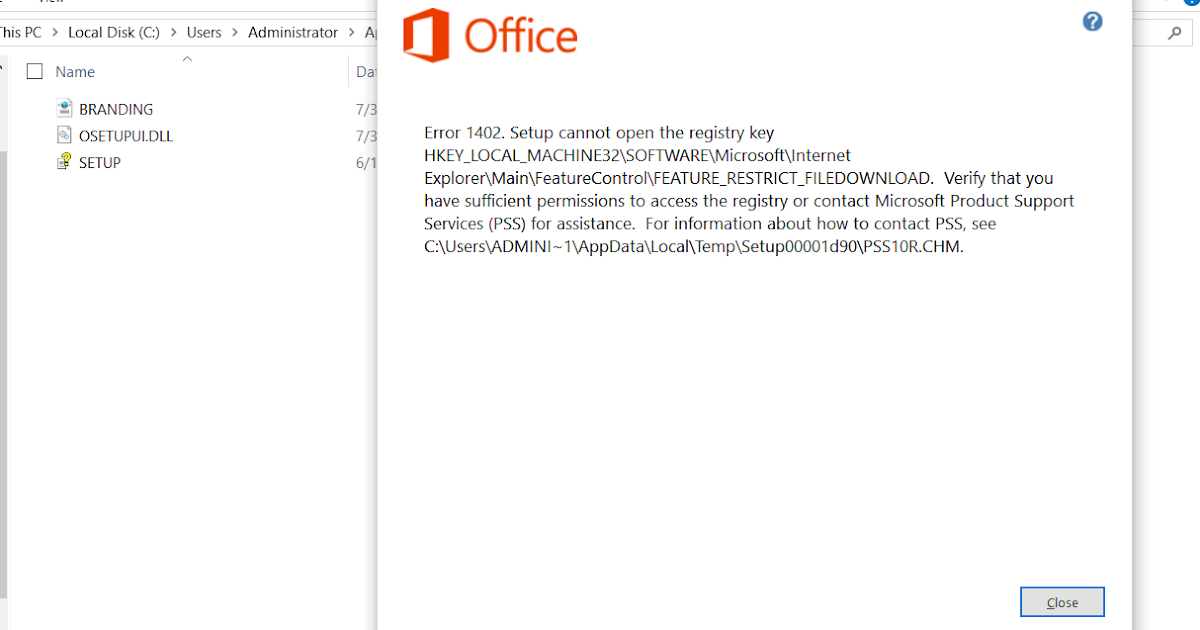Expand the chevron after Local Disk (C:)
This screenshot has height=630, width=1200.
173,33
